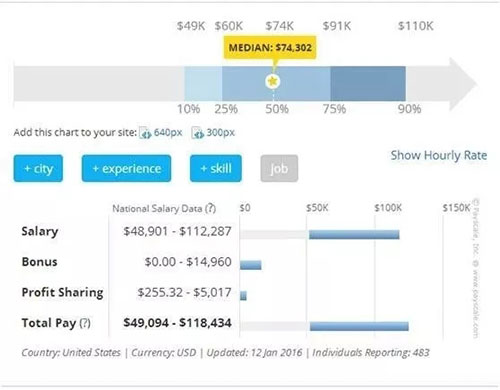Add a skill filter
This screenshot has height=390, width=500.
click(x=216, y=168)
